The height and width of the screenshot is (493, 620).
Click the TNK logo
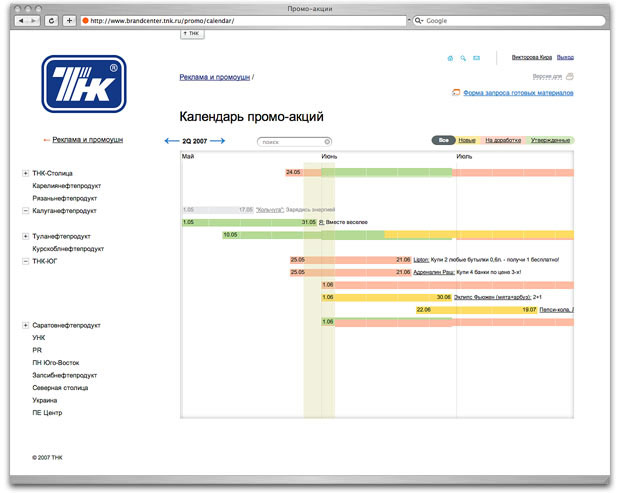[x=83, y=84]
